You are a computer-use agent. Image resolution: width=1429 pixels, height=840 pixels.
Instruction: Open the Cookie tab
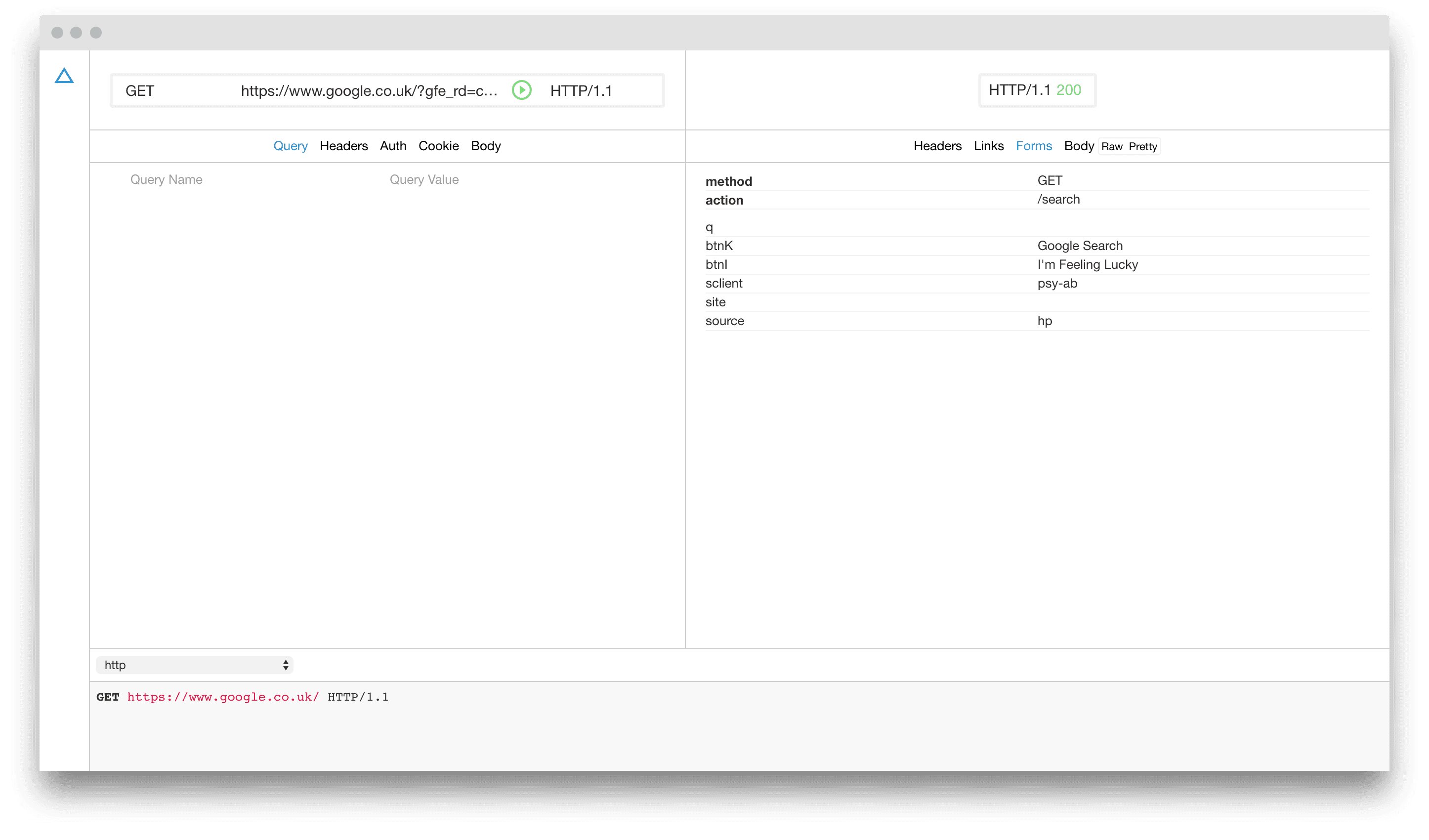tap(438, 146)
